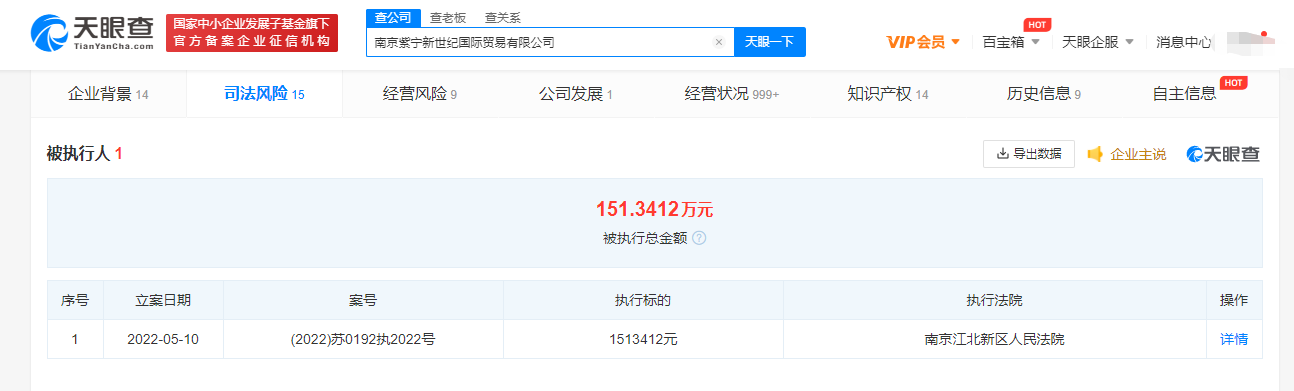Click the help question mark beside 被执行总金额
This screenshot has height=391, width=1294.
click(699, 238)
